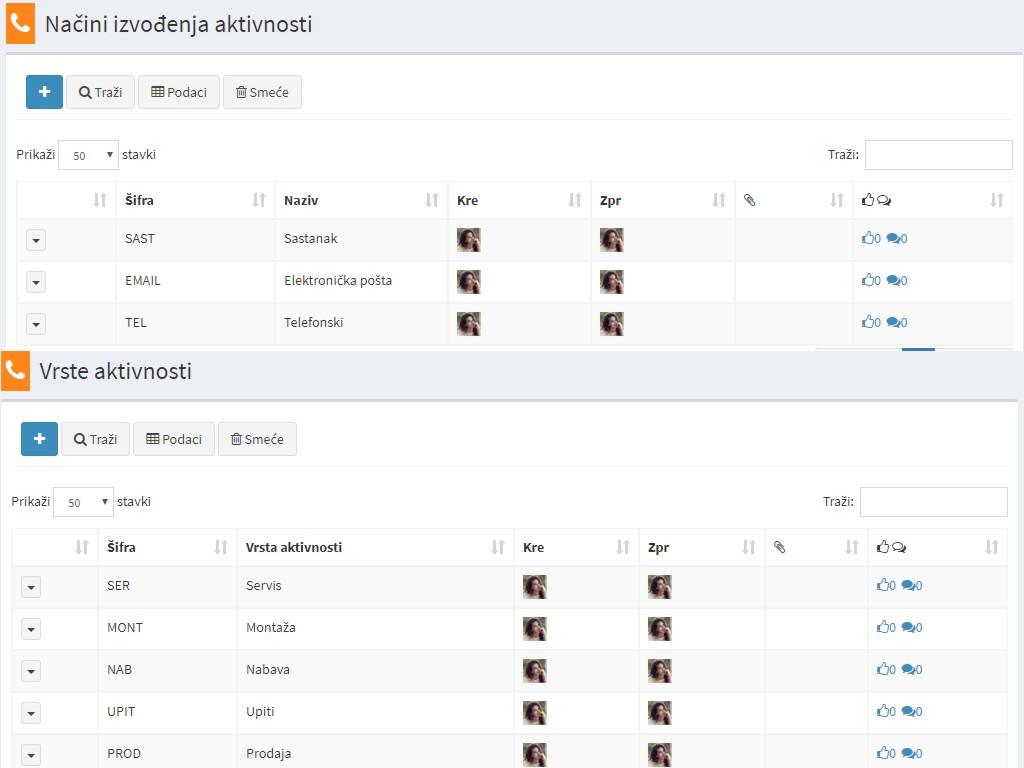The image size is (1024, 768).
Task: Click the Zpr avatar thumbnail in EMAIL row
Action: (x=612, y=281)
